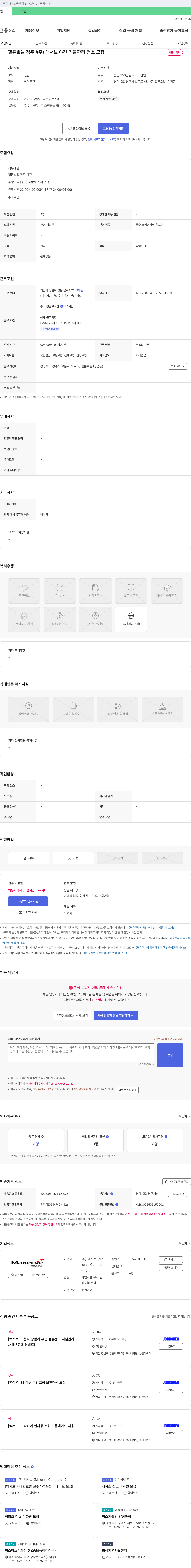The width and height of the screenshot is (191, 1568).
Task: Add posting via 관심정보 등록 heart button
Action: point(78,128)
